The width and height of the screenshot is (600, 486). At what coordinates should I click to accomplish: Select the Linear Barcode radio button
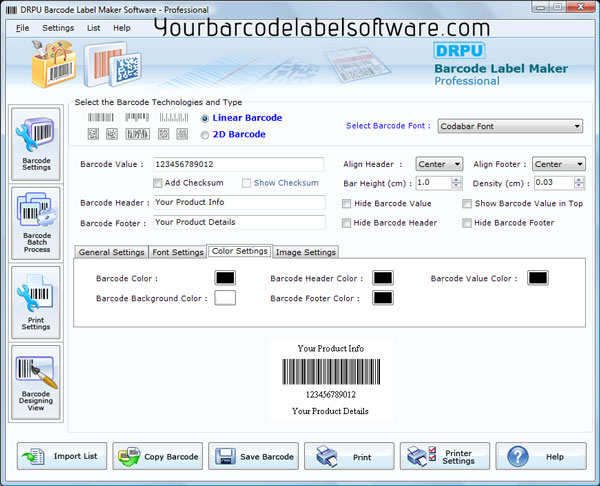pos(205,119)
